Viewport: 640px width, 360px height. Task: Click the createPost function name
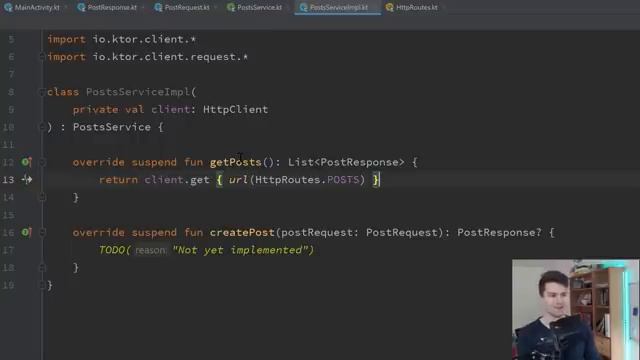(x=242, y=232)
